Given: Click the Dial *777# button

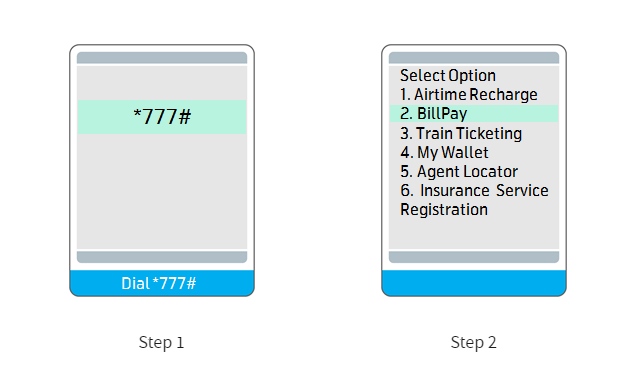Looking at the screenshot, I should [162, 283].
